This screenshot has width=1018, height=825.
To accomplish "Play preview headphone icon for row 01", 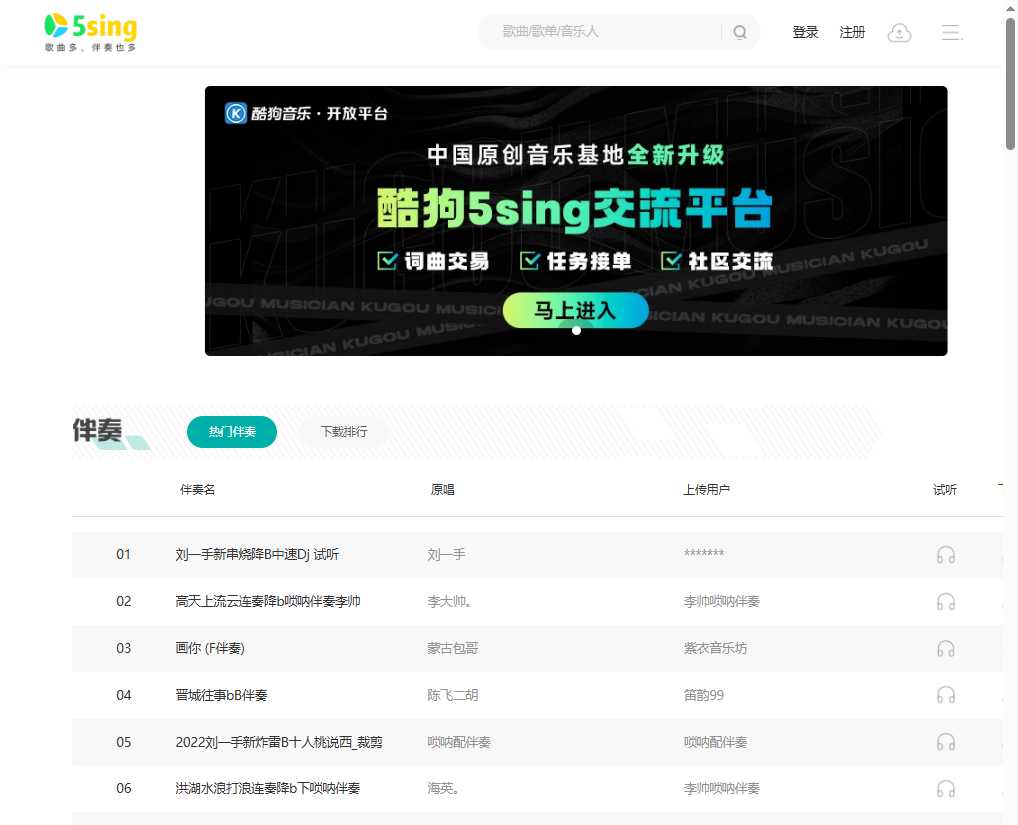I will [945, 554].
